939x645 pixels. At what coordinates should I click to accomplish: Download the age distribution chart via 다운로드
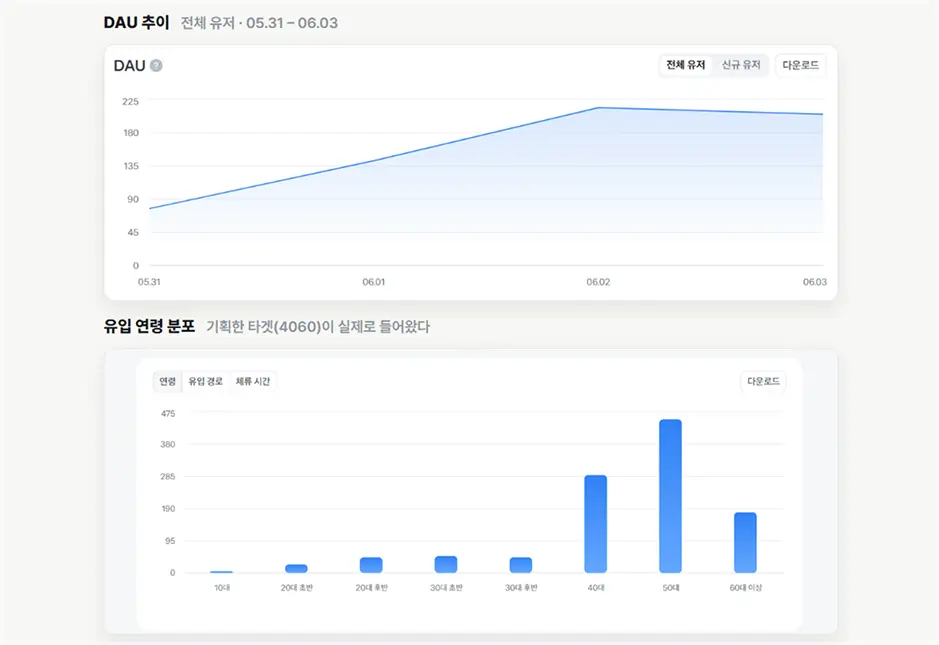764,381
